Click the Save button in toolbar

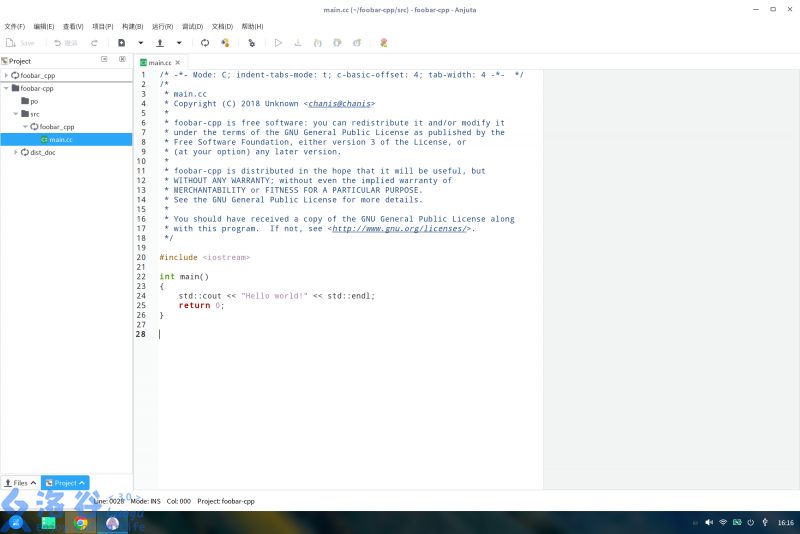point(20,43)
